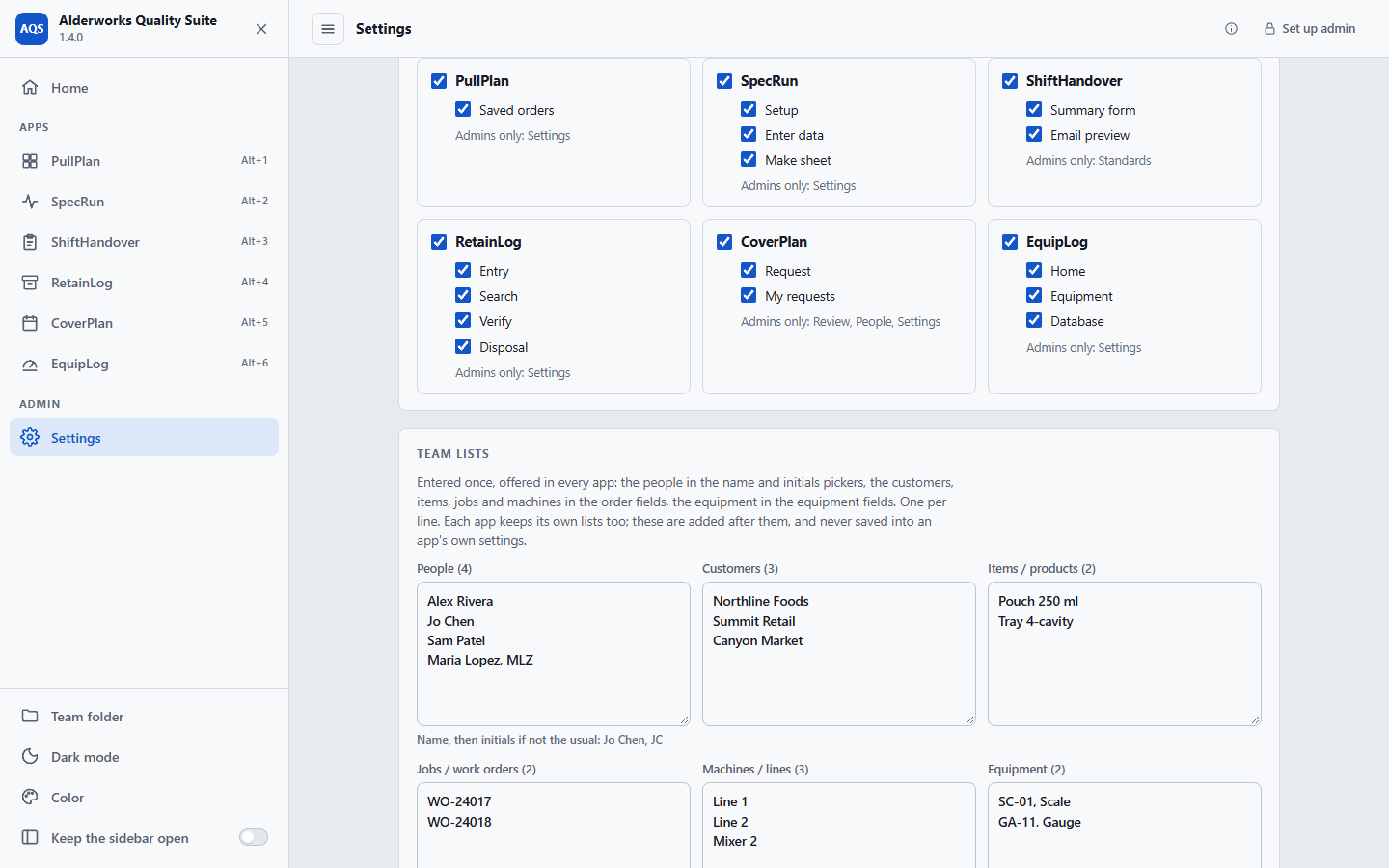
Task: Open the Color option
Action: click(x=144, y=798)
